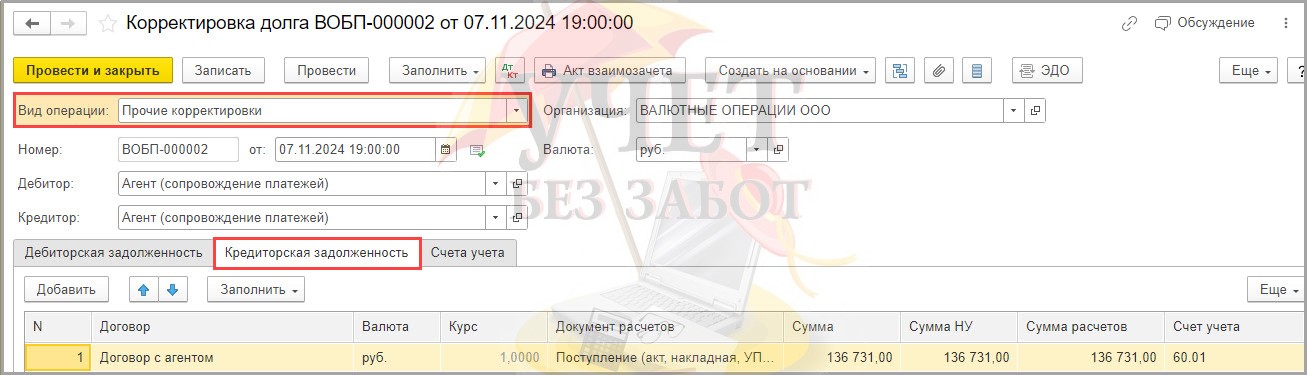Expand the Вид операции dropdown
This screenshot has height=375, width=1307.
click(x=517, y=111)
